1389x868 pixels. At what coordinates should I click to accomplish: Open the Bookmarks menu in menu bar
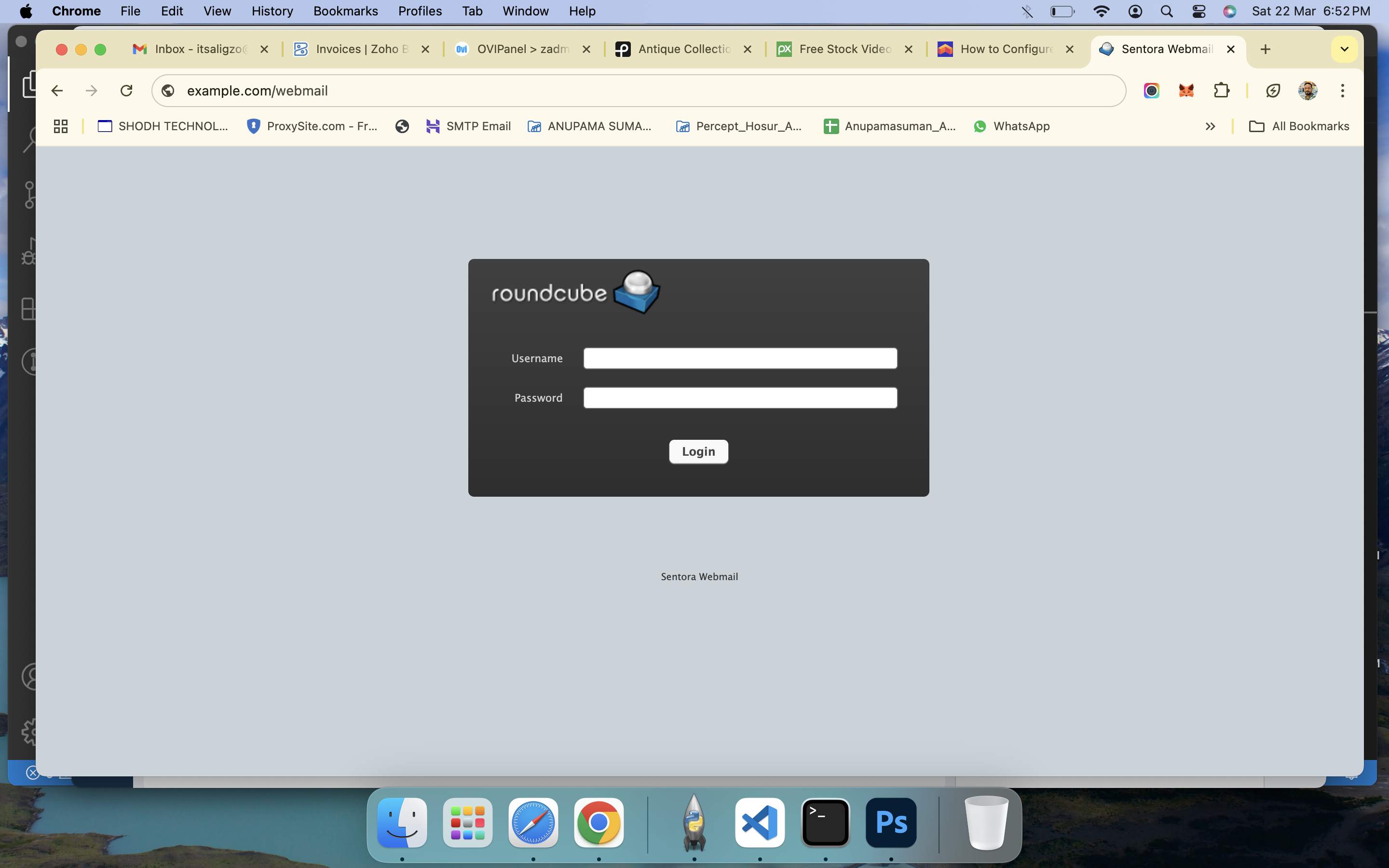click(x=345, y=12)
